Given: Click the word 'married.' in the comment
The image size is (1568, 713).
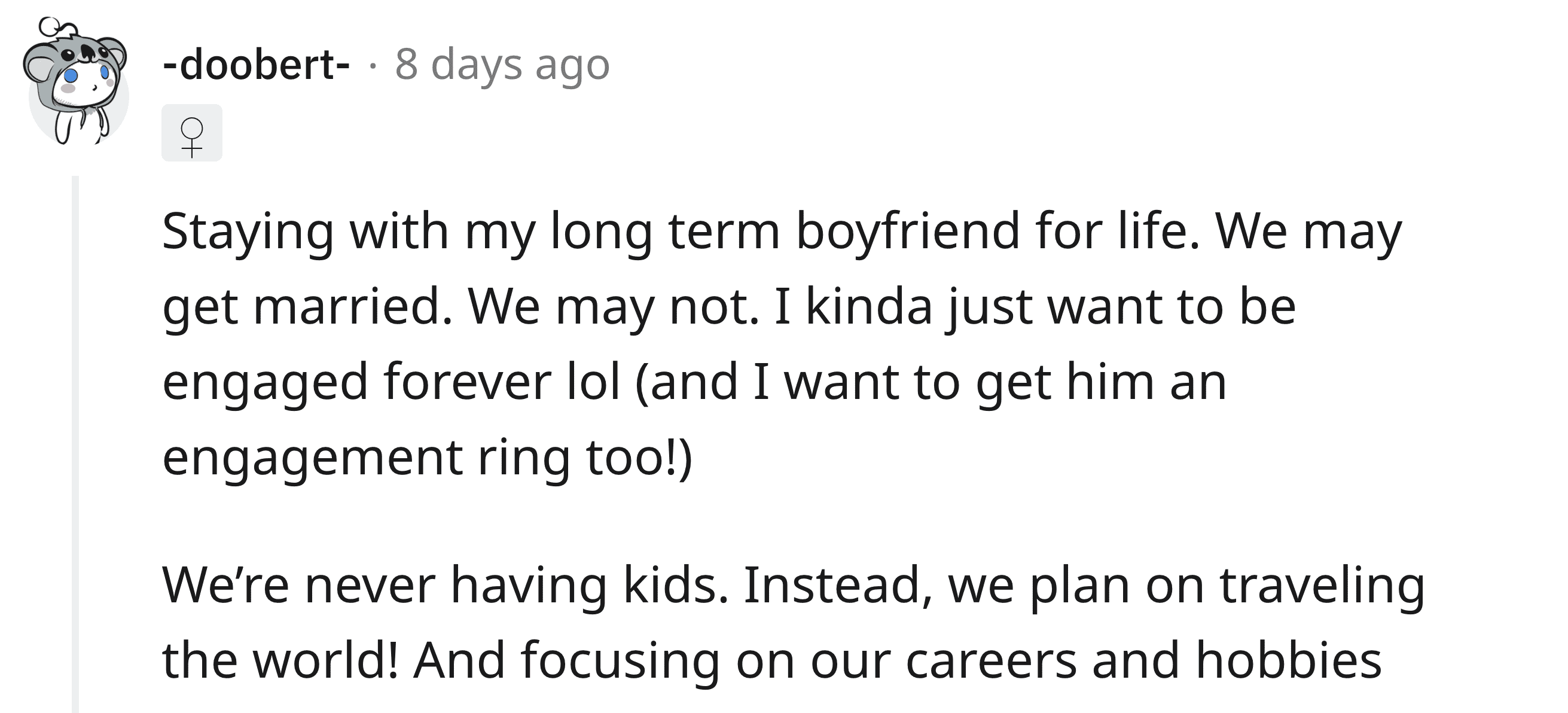Looking at the screenshot, I should click(353, 307).
